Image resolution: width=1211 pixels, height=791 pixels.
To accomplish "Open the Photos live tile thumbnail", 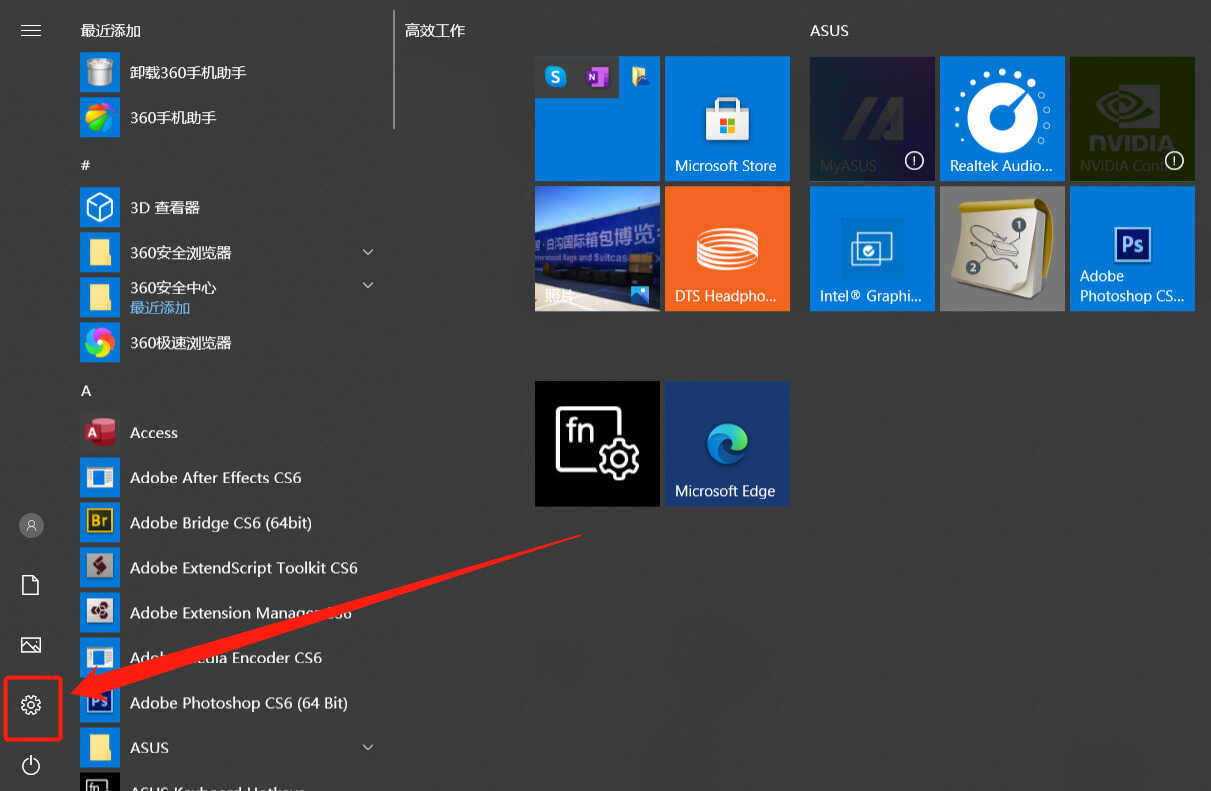I will tap(597, 248).
